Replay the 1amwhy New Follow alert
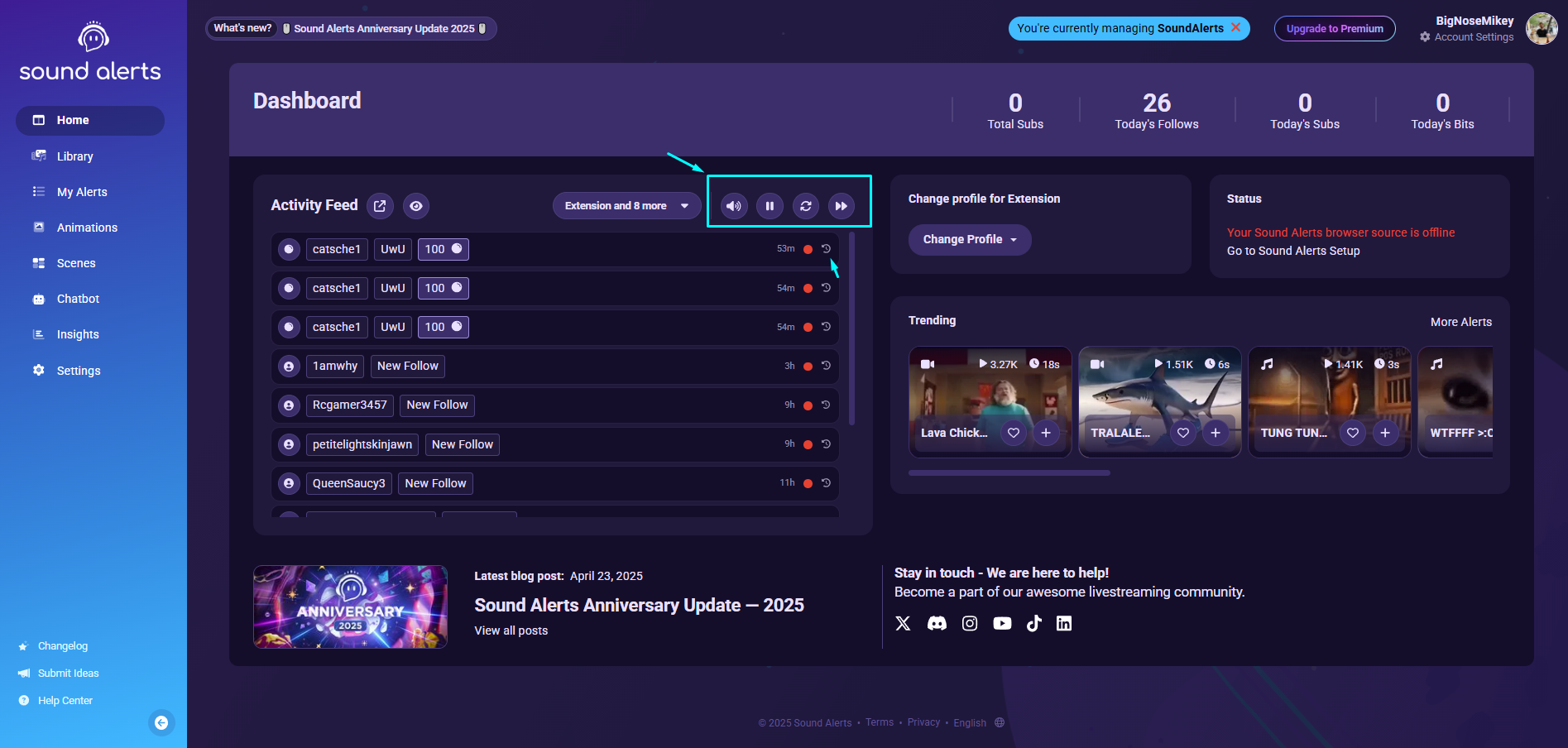The width and height of the screenshot is (1568, 748). [826, 366]
